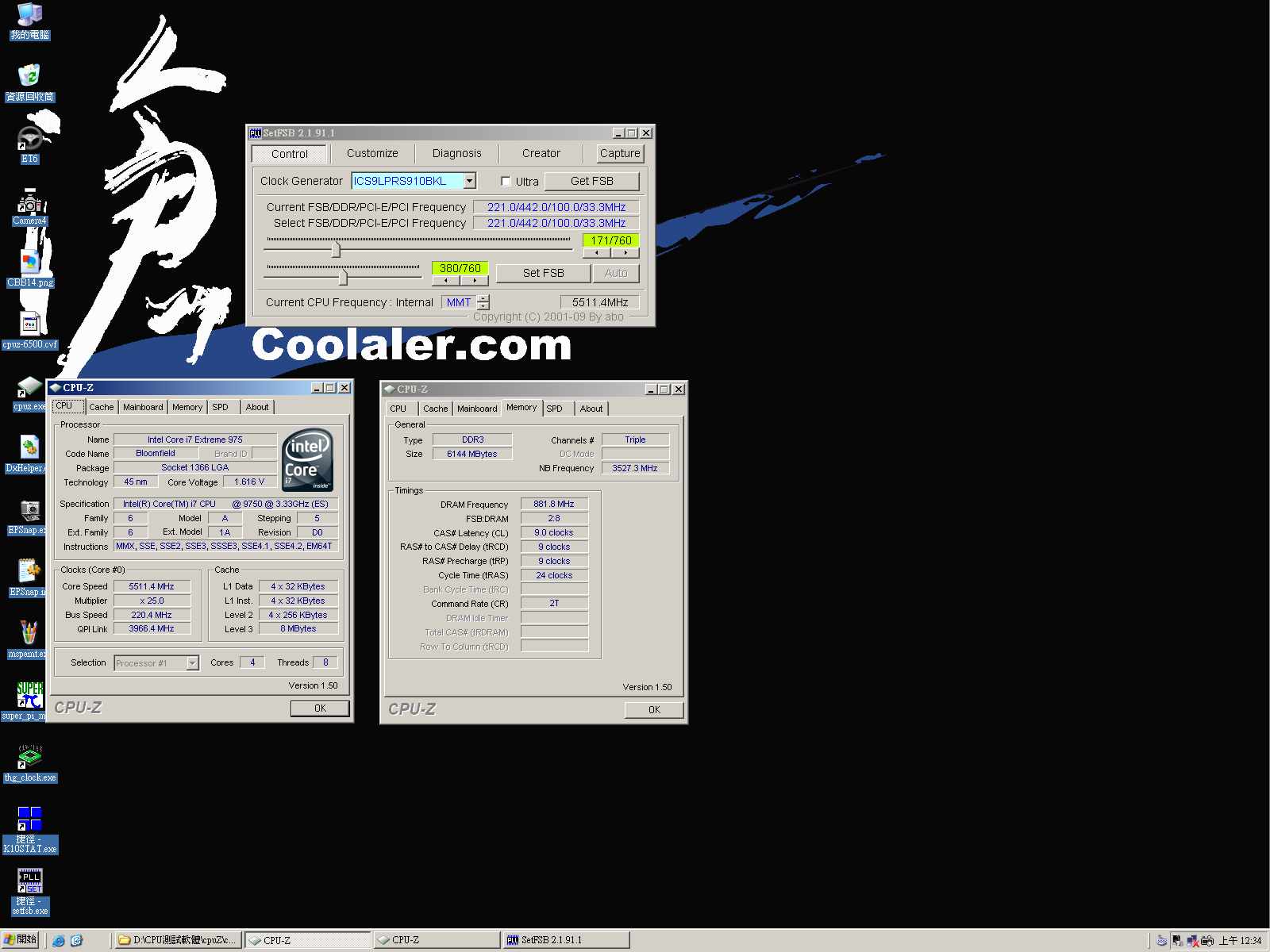Click the Start button on the taskbar
Viewport: 1270px width, 952px height.
pos(20,940)
